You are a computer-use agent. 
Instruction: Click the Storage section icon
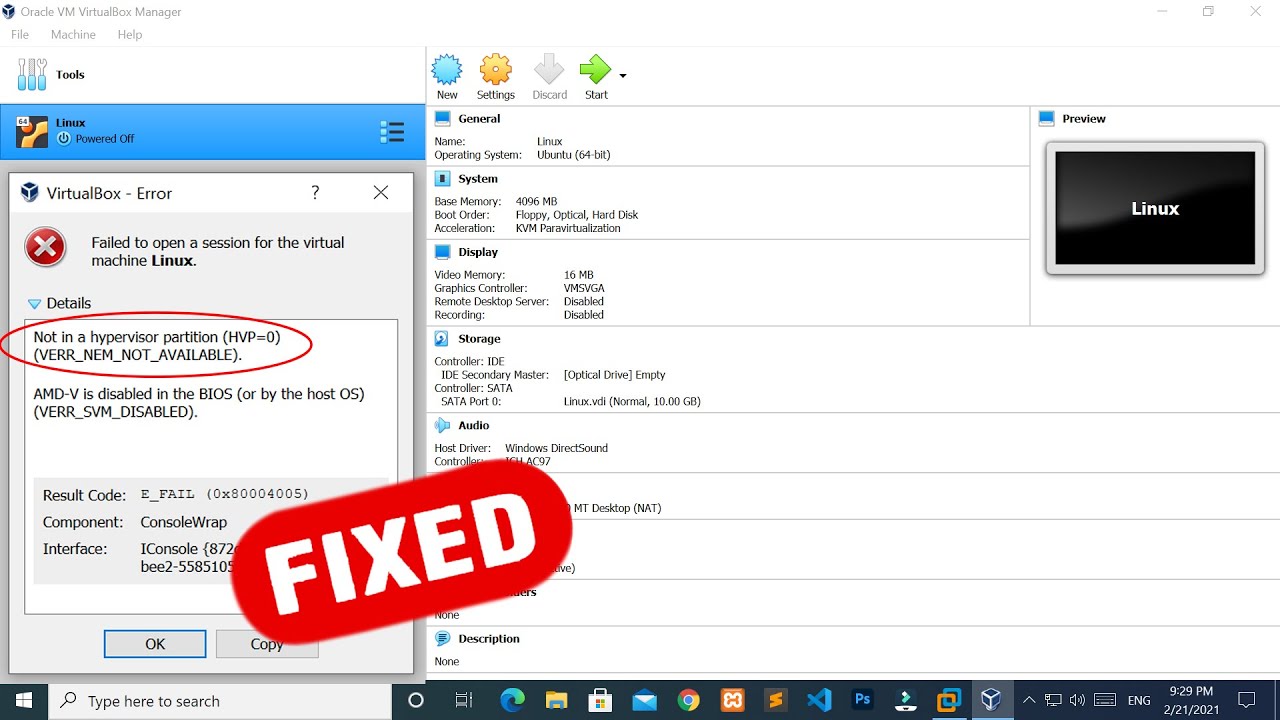(x=443, y=339)
